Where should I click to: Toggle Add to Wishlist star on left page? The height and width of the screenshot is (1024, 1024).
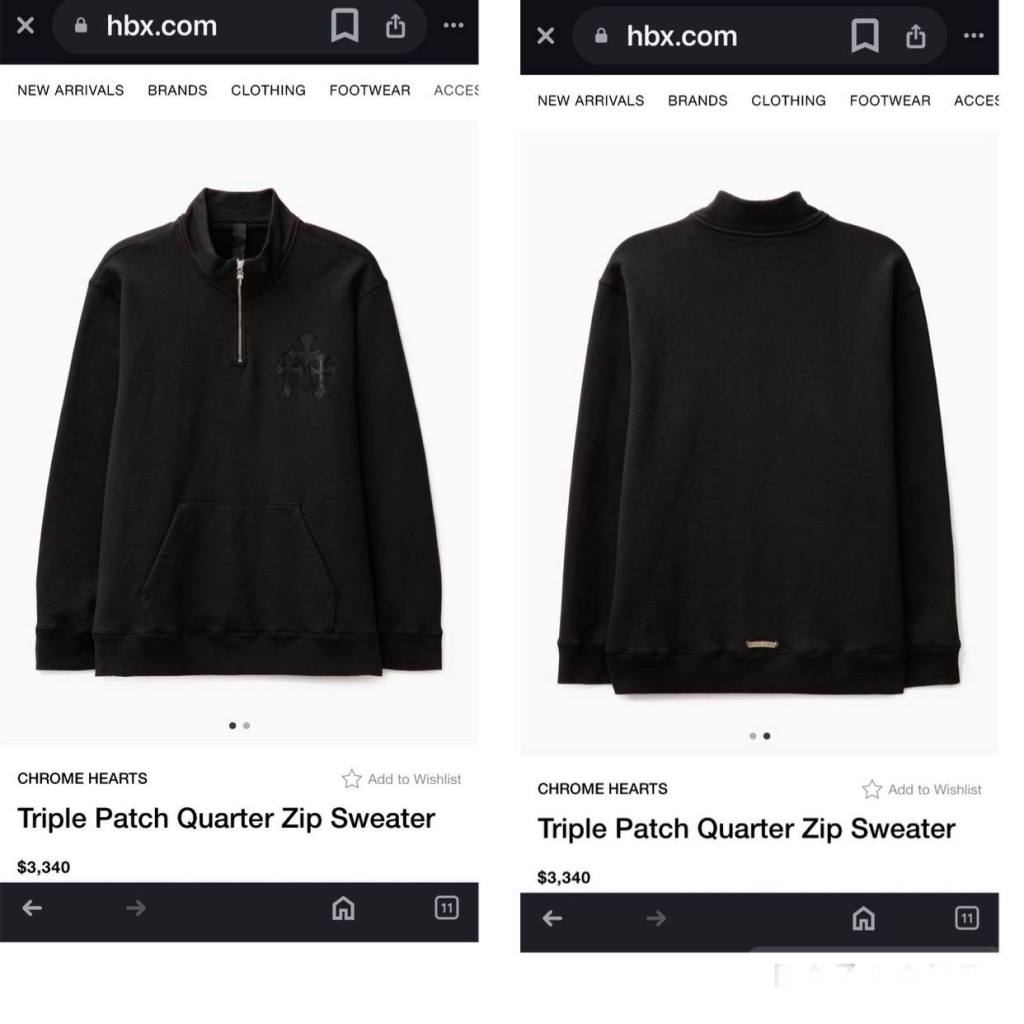coord(352,778)
